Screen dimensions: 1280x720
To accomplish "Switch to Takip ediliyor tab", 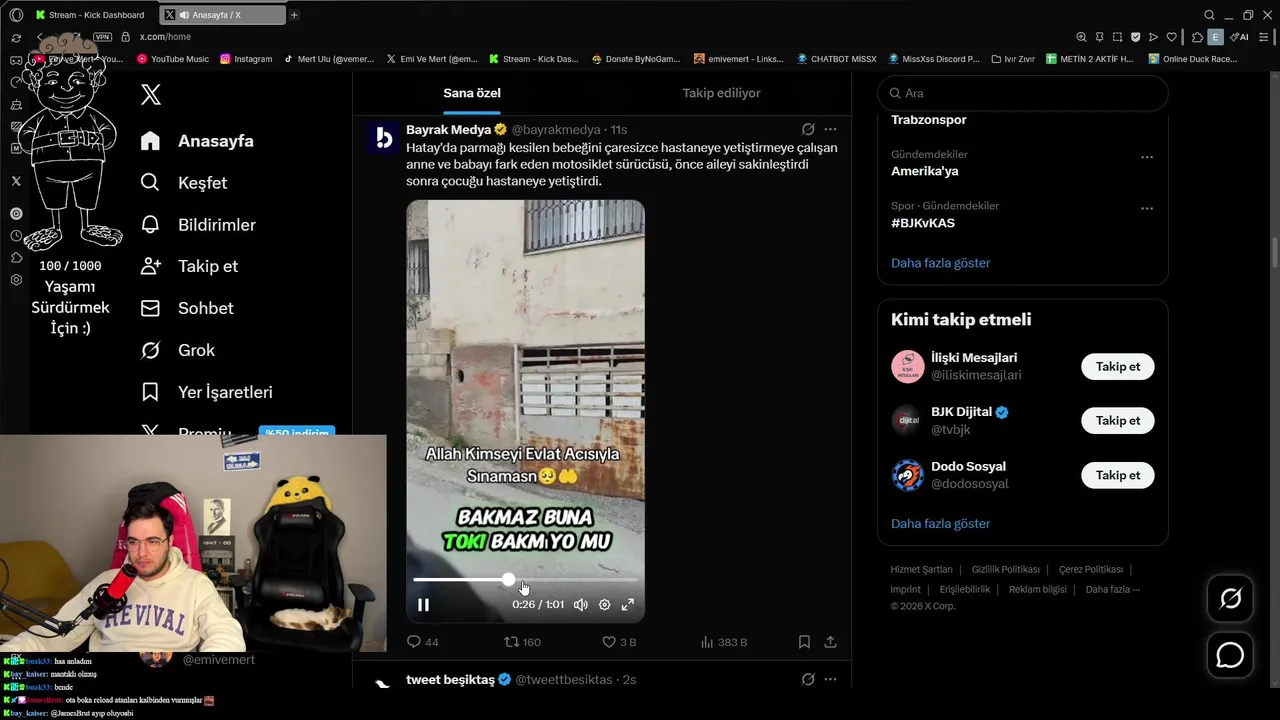I will 721,93.
